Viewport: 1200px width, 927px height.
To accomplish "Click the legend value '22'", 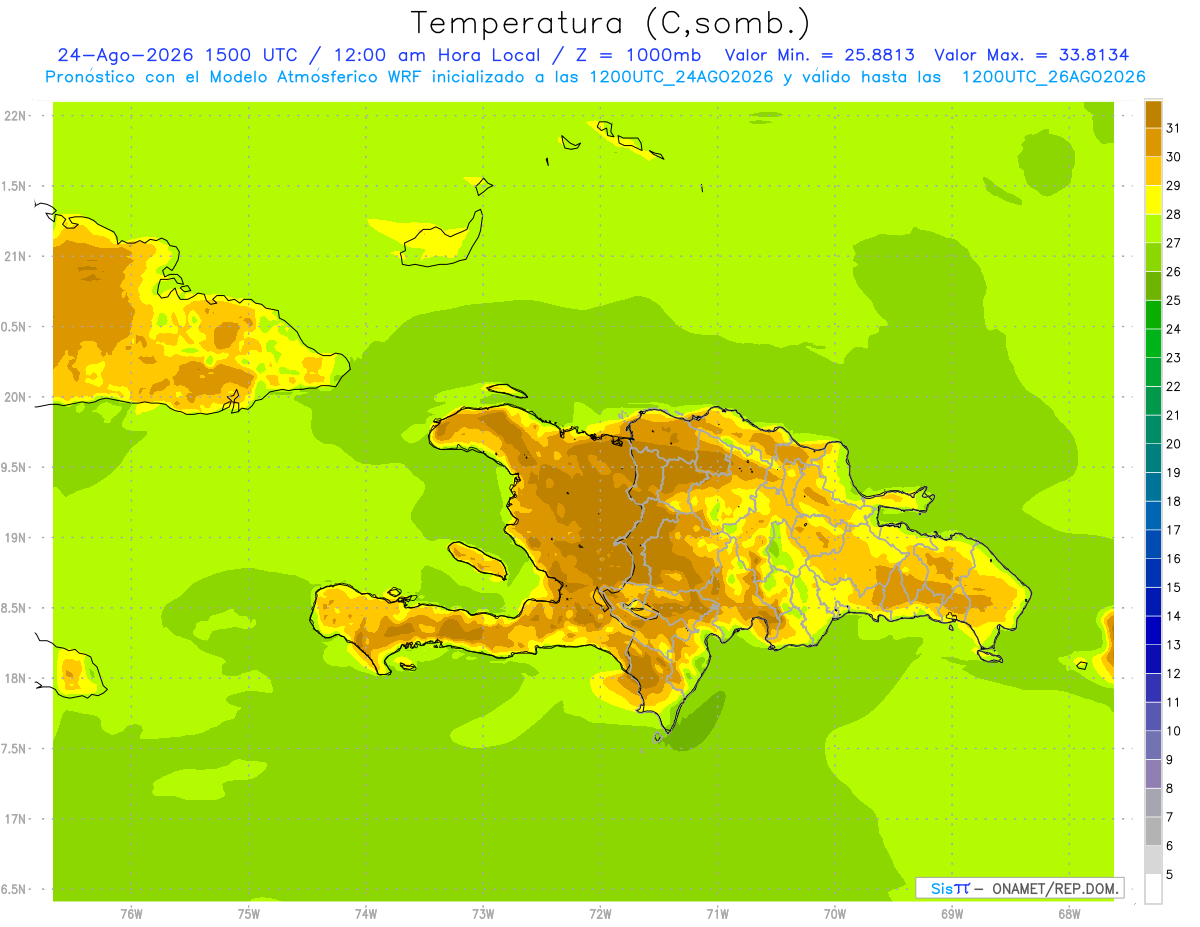I will tap(1174, 386).
